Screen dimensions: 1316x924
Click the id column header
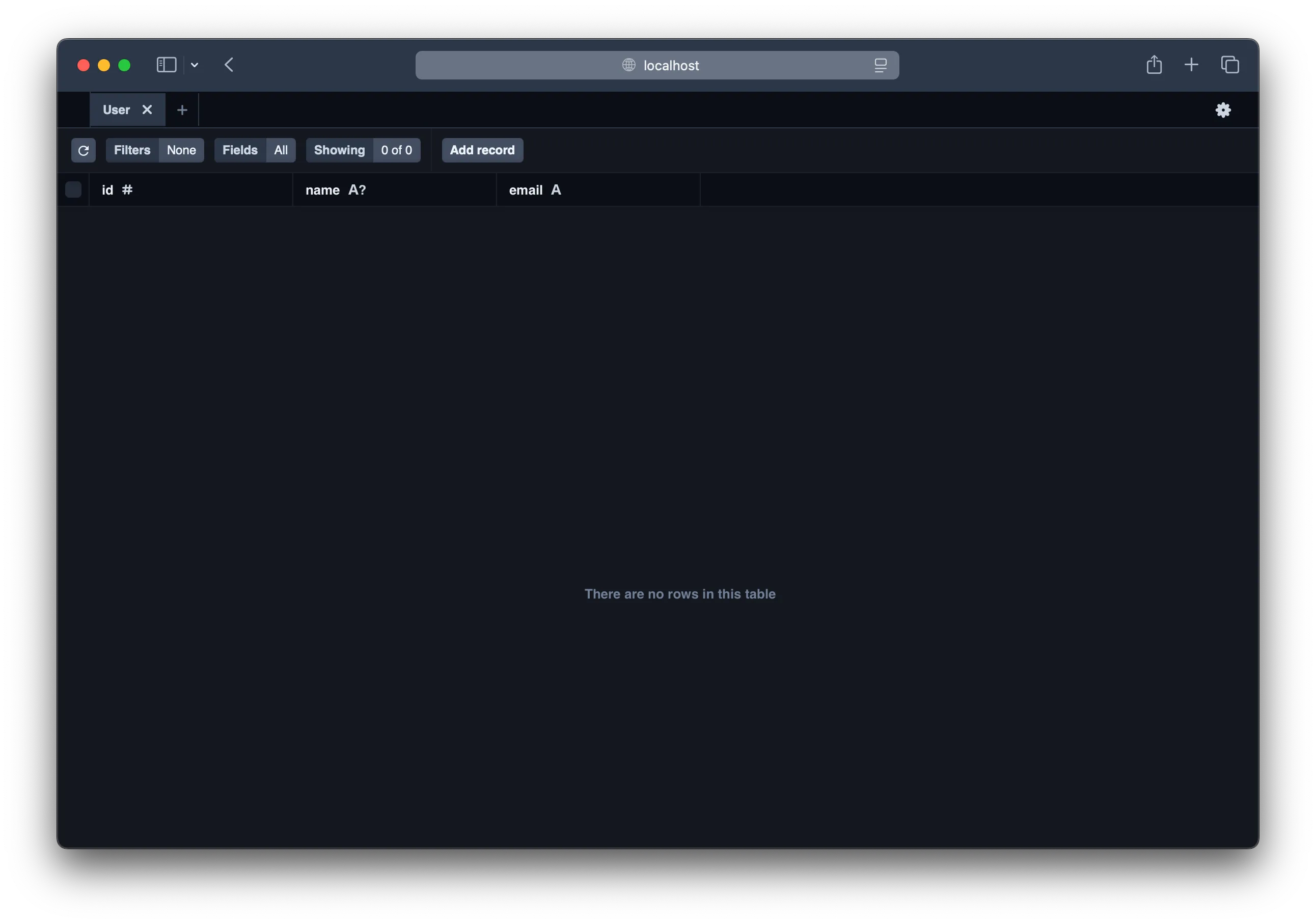click(x=117, y=189)
